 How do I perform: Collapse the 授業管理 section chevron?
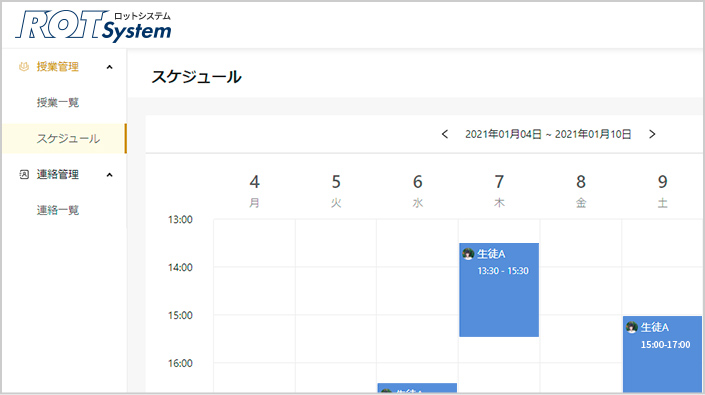pos(109,67)
